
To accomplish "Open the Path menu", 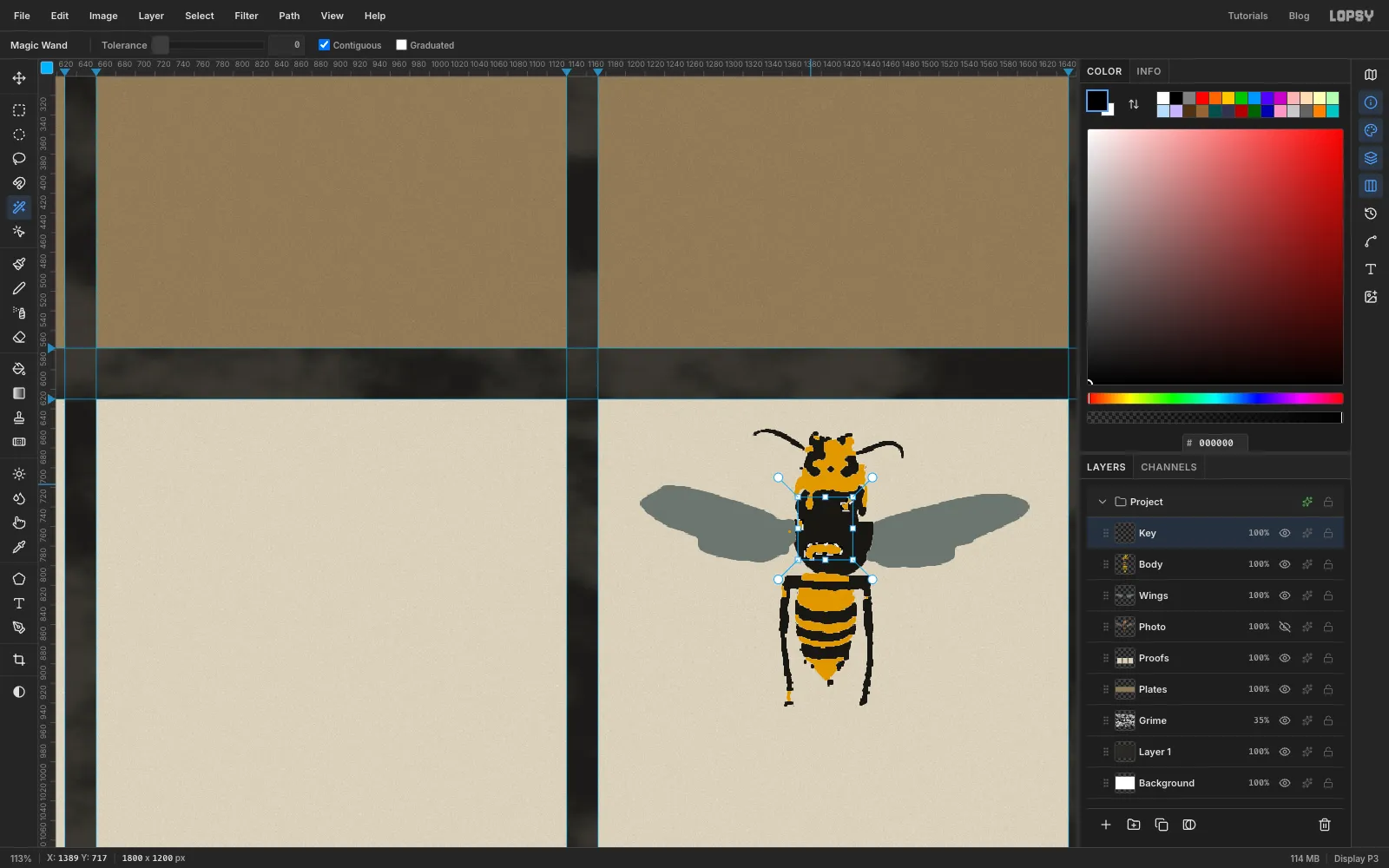I will coord(289,16).
